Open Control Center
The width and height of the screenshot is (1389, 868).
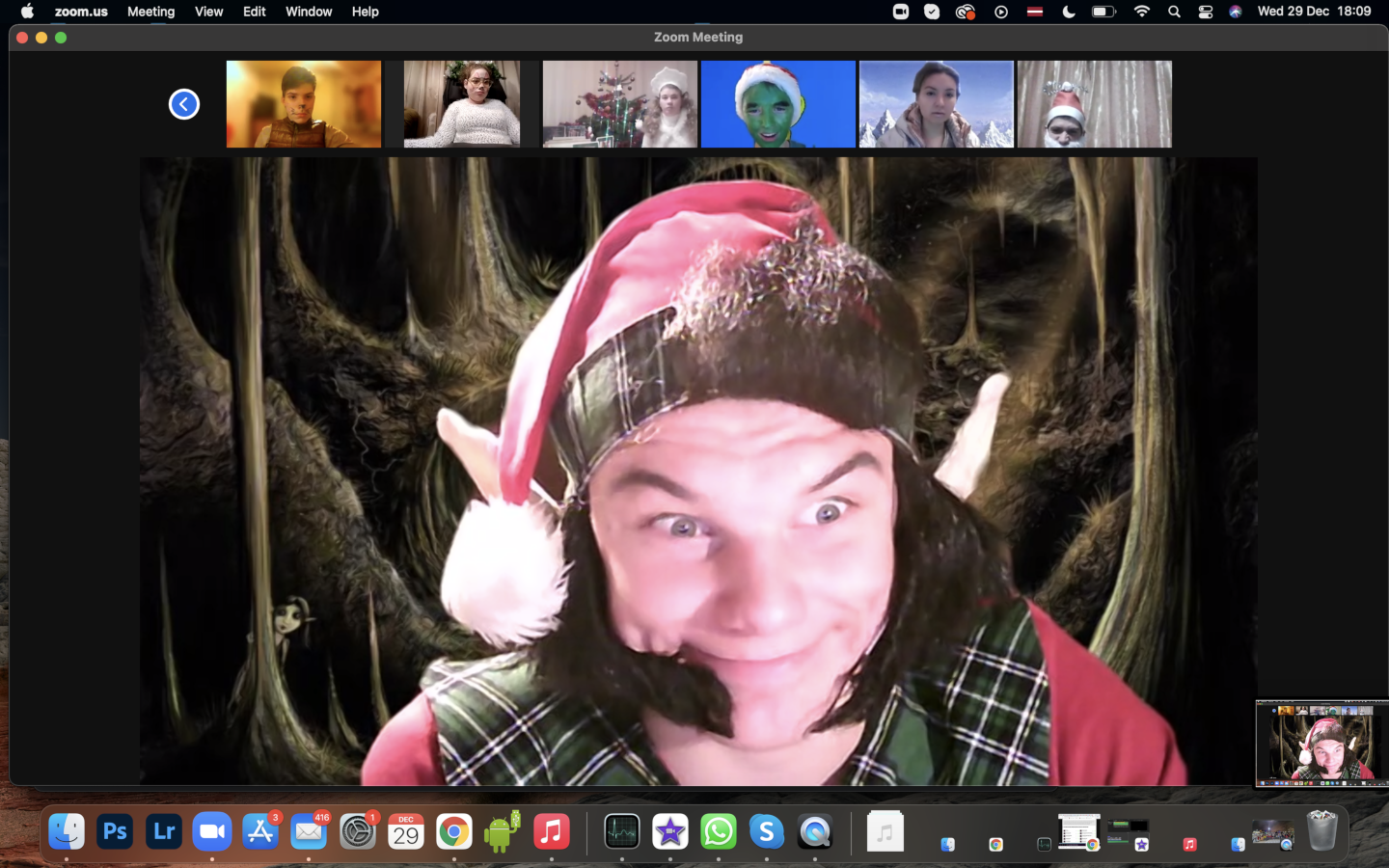point(1206,12)
